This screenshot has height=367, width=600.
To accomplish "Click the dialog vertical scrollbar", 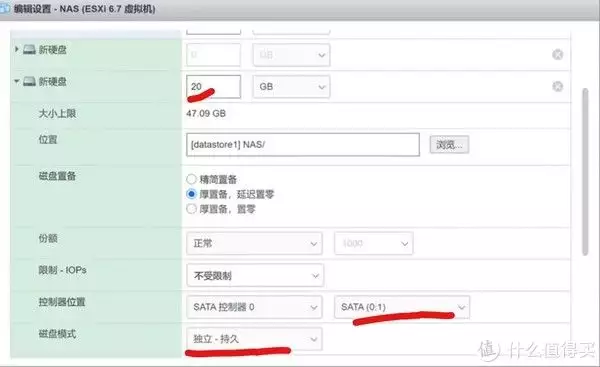I will point(585,172).
